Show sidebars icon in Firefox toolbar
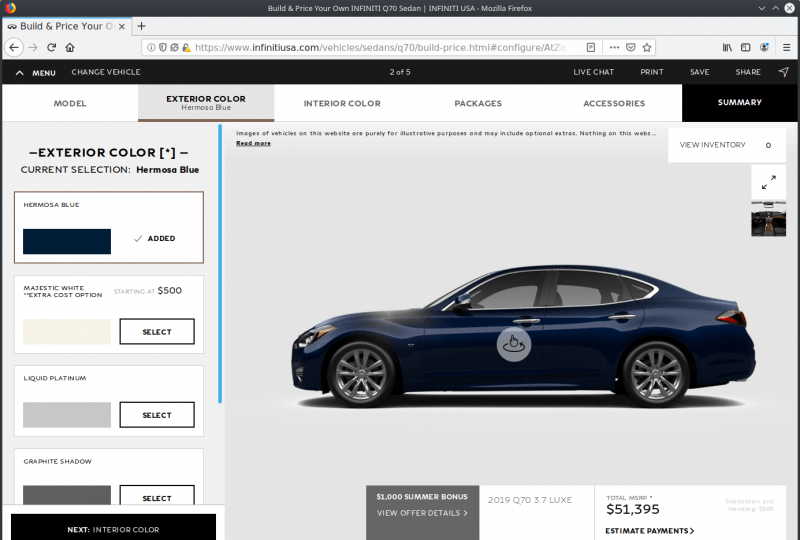The image size is (800, 540). click(745, 47)
